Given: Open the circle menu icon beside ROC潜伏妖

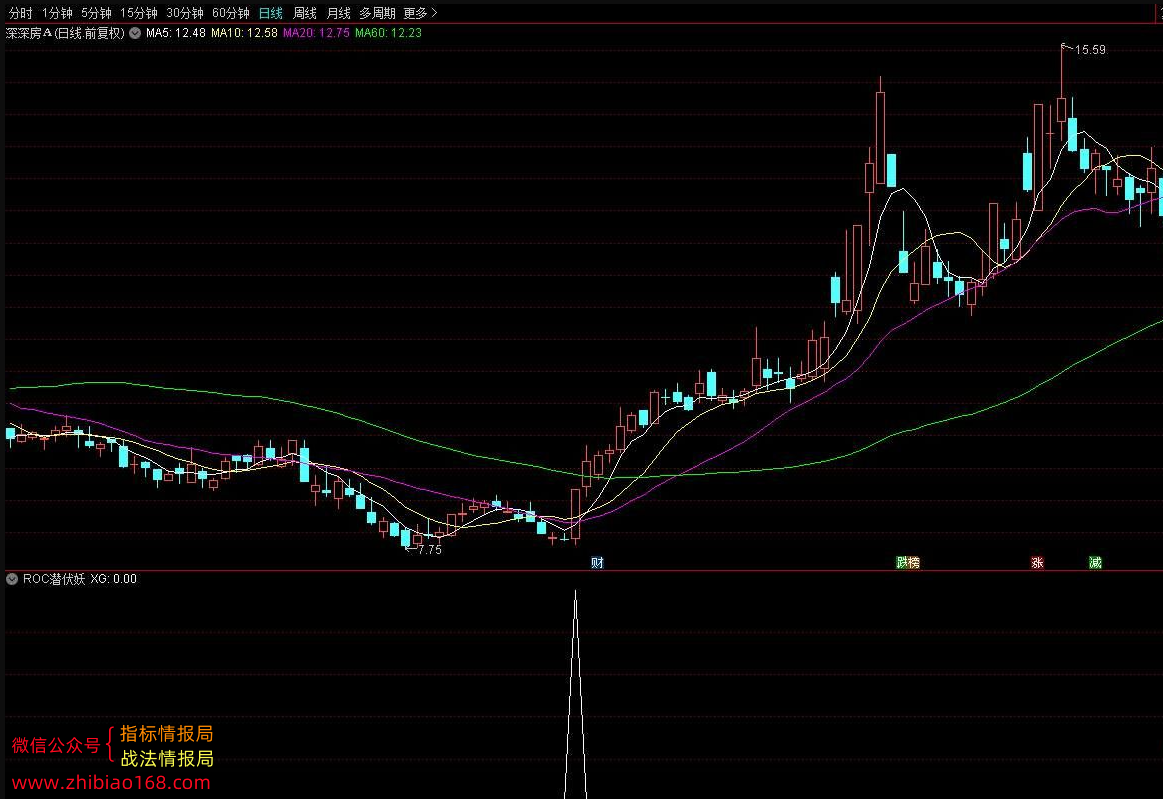Looking at the screenshot, I should 12,579.
